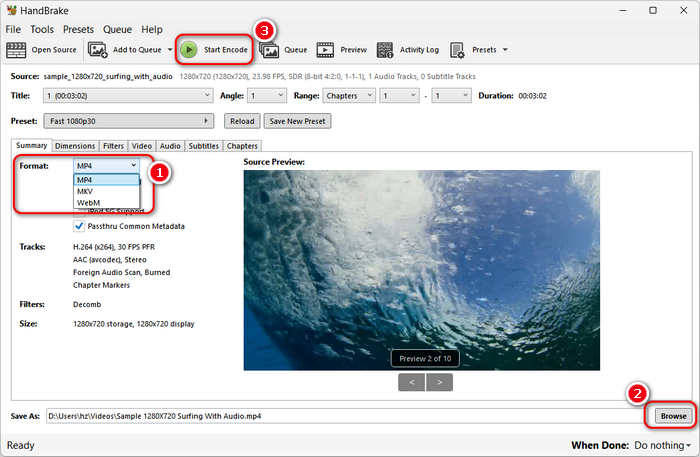Select MKV in the format list
This screenshot has height=457, width=700.
(106, 191)
